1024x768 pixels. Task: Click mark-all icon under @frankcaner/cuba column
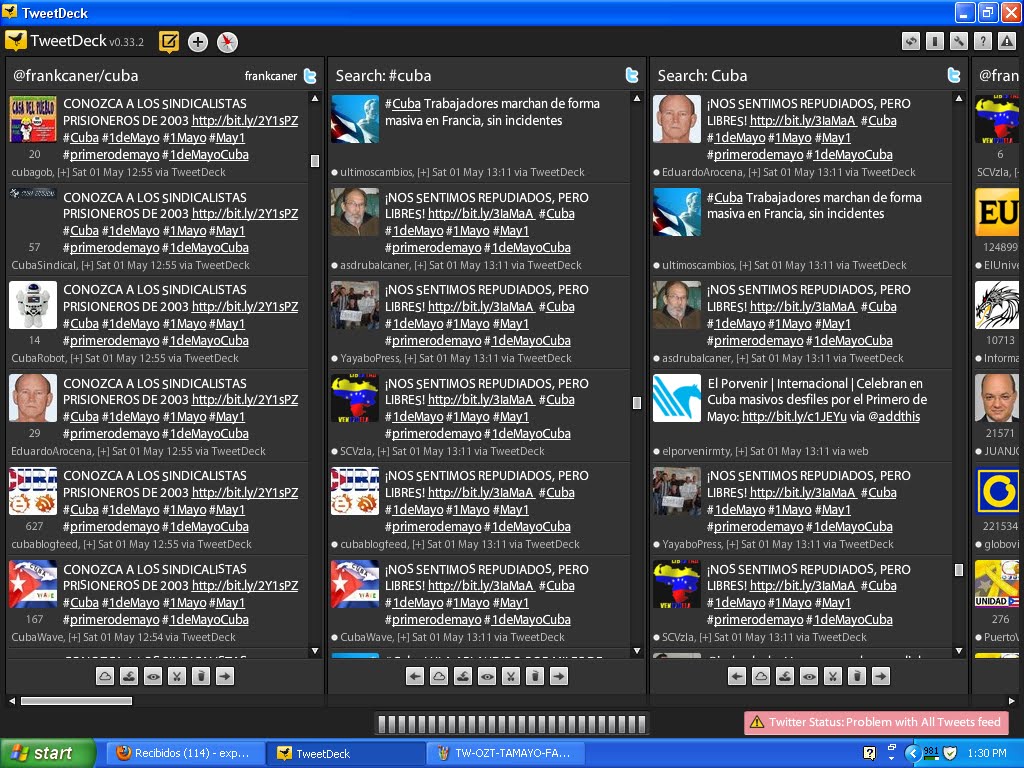[x=129, y=677]
